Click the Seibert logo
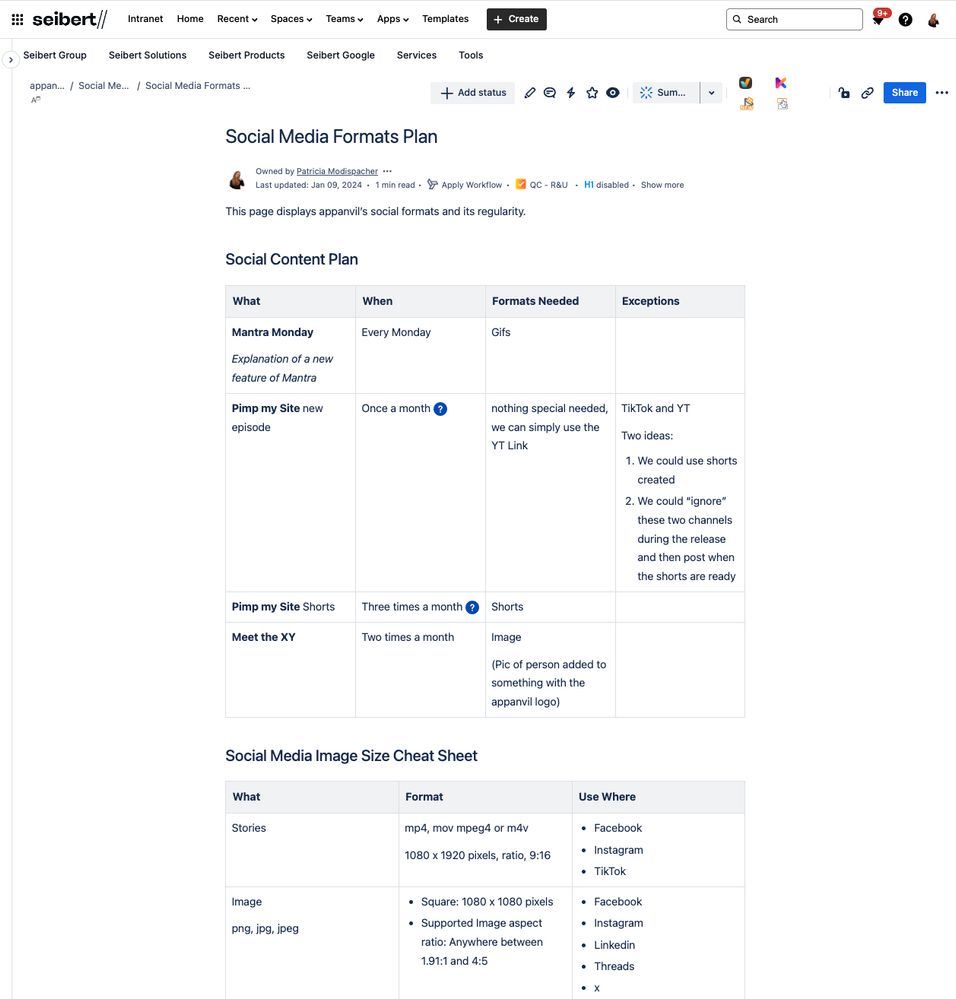Image resolution: width=956 pixels, height=999 pixels. pos(69,19)
